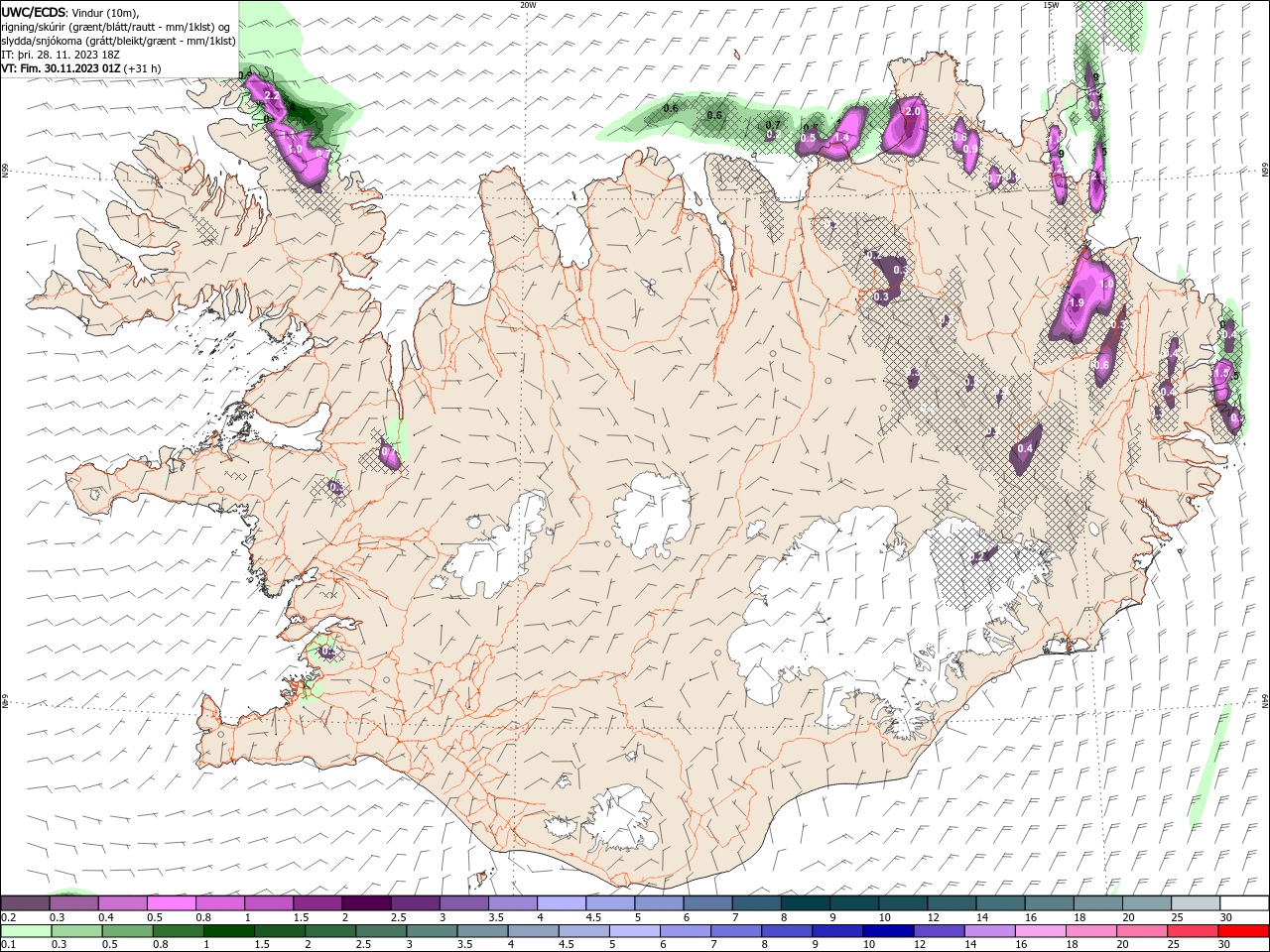
Task: Click the '1.9' precipitation value on map
Action: [x=1077, y=302]
